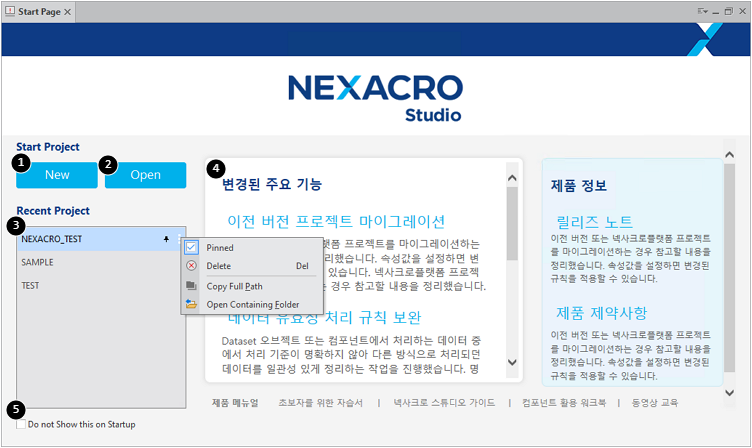Click the red Delete icon in context menu
Screen dimensions: 752x448
click(191, 266)
